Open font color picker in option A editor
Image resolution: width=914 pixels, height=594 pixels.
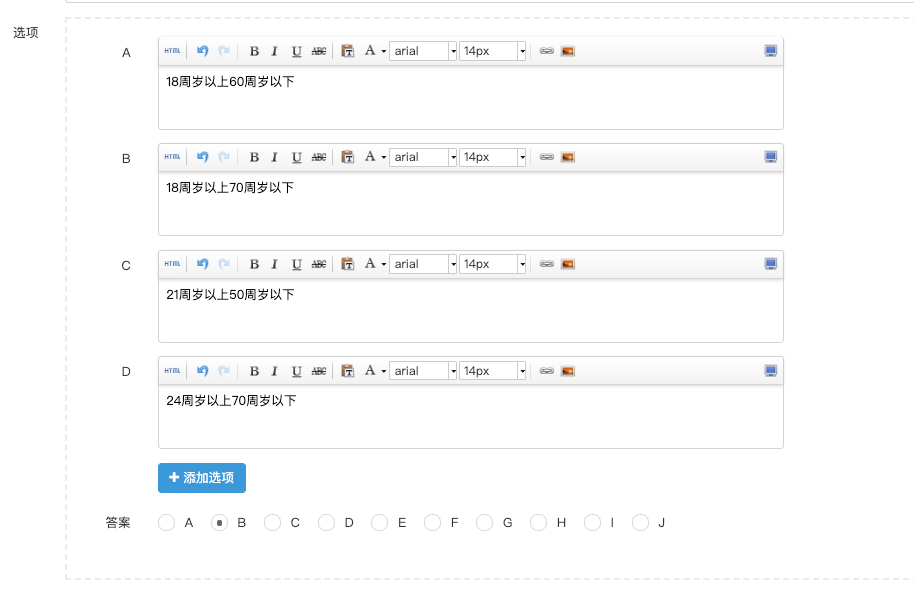[375, 51]
